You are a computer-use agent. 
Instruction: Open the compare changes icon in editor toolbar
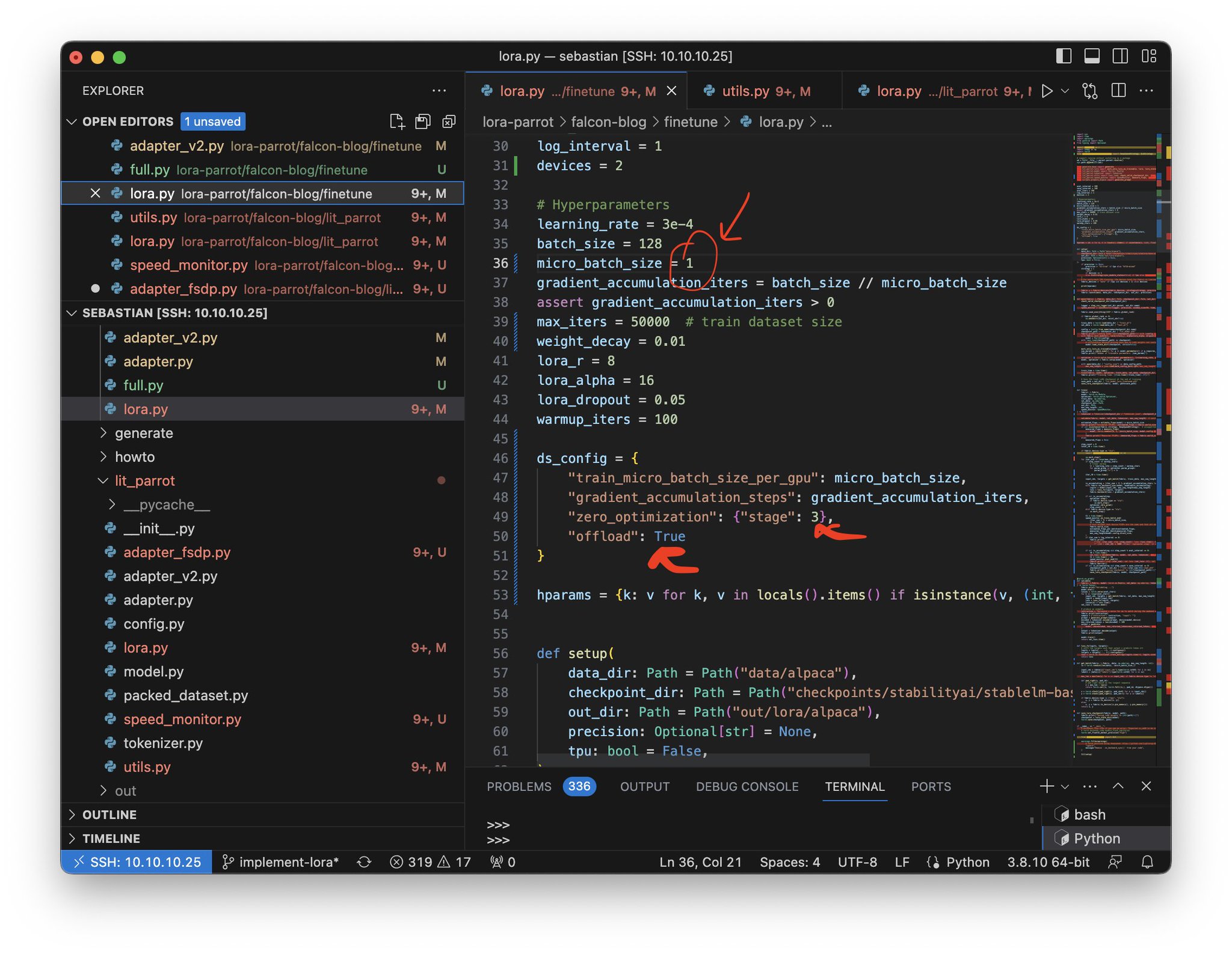(x=1089, y=91)
